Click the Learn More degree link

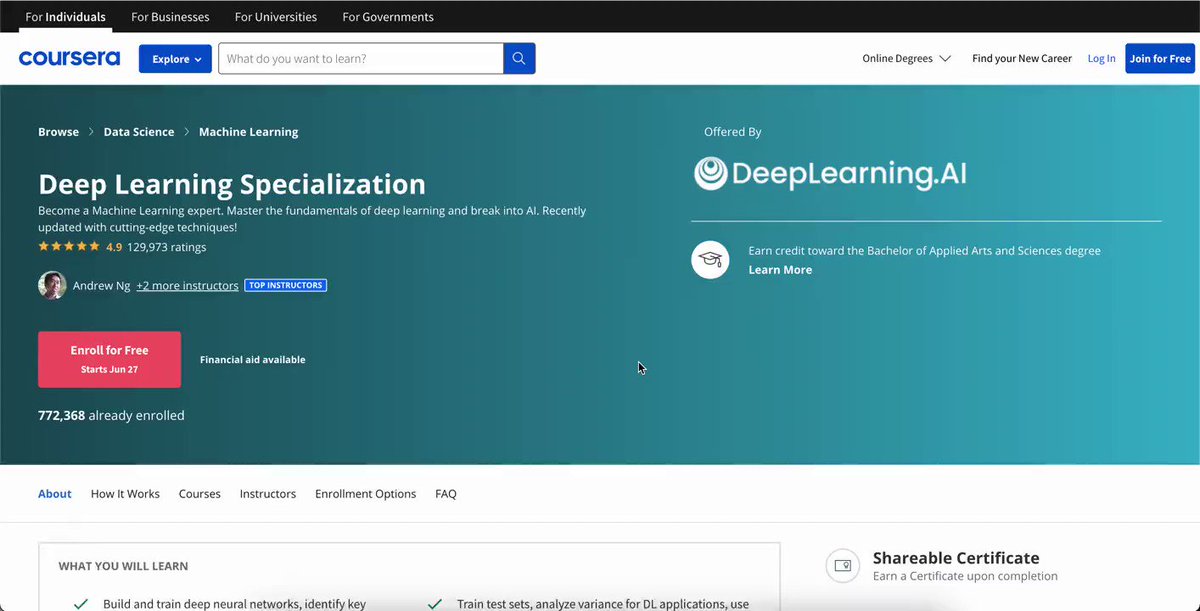780,270
